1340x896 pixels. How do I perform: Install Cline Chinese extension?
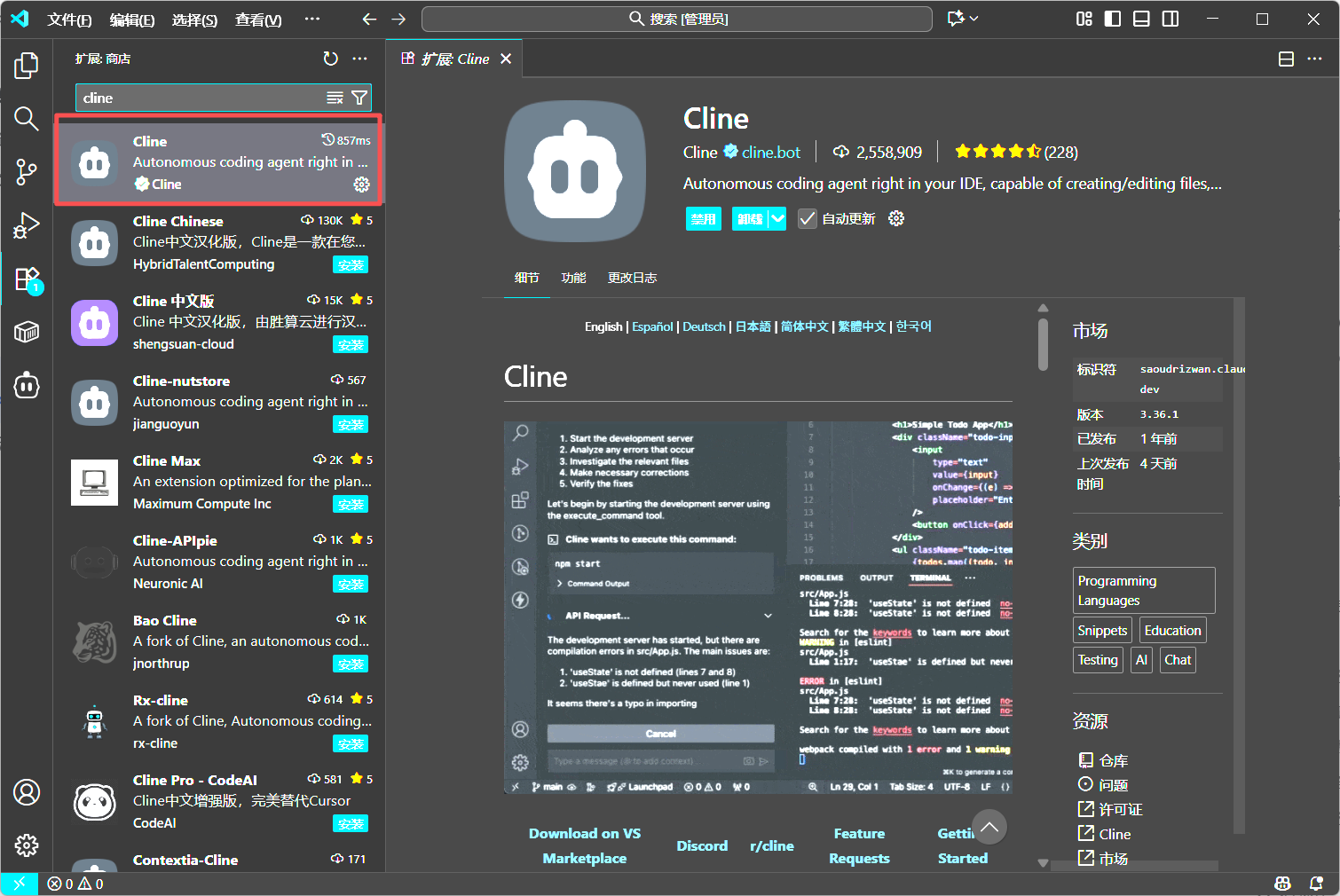[351, 264]
